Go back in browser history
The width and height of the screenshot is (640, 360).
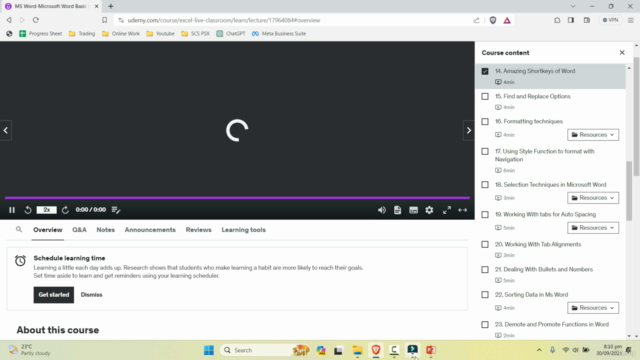9,20
